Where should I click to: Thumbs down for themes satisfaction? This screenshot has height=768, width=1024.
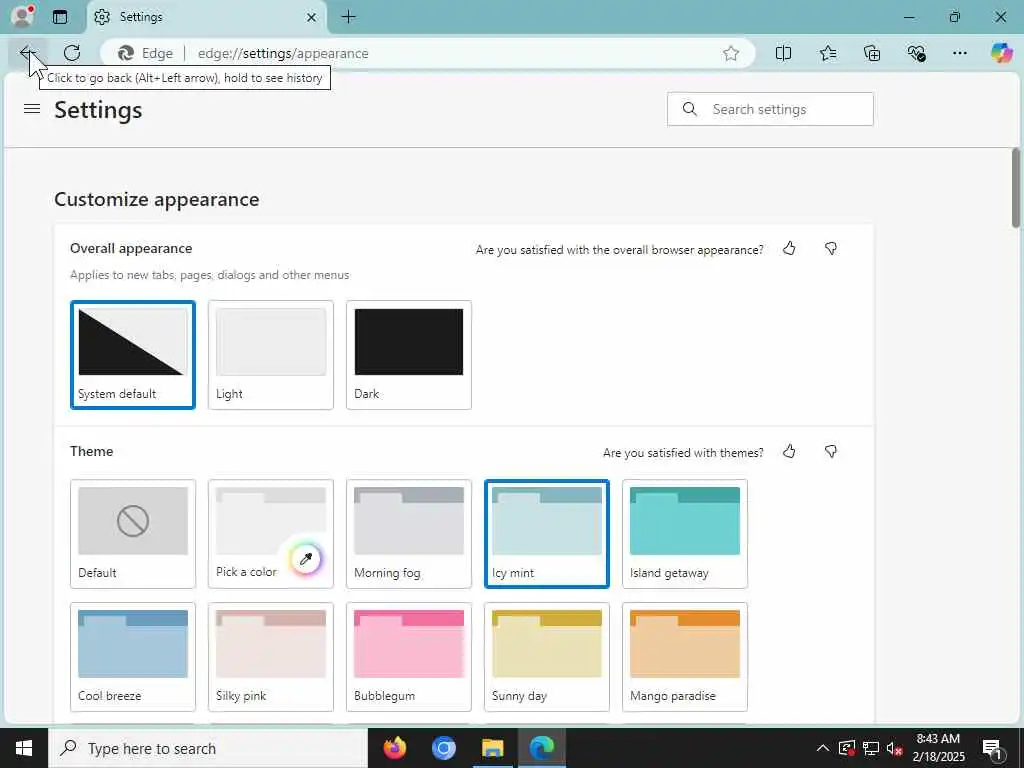tap(831, 451)
